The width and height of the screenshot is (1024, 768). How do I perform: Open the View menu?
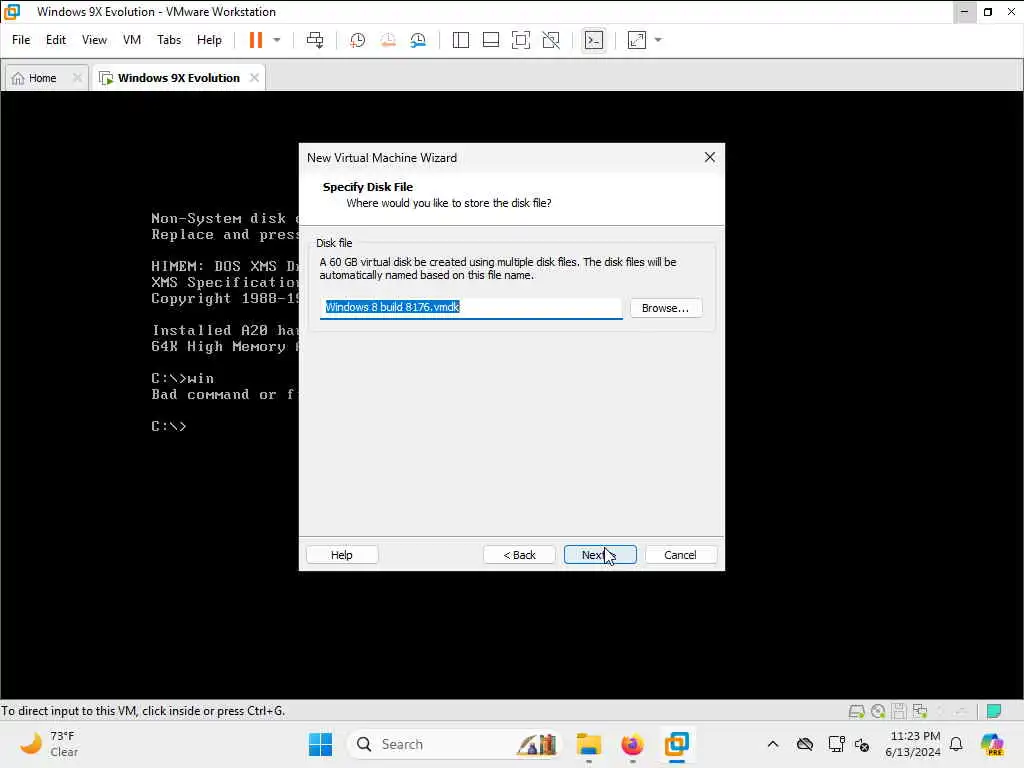point(94,40)
